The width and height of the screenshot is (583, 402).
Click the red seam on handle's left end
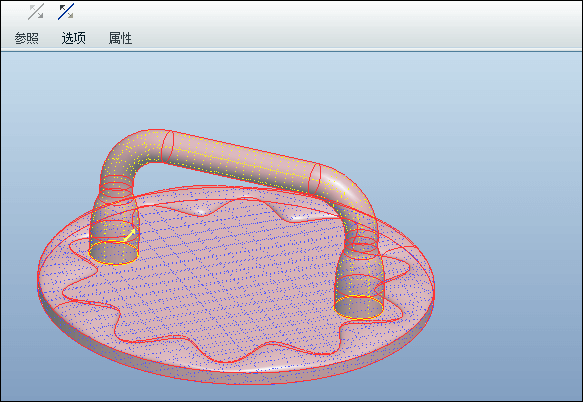(166, 147)
